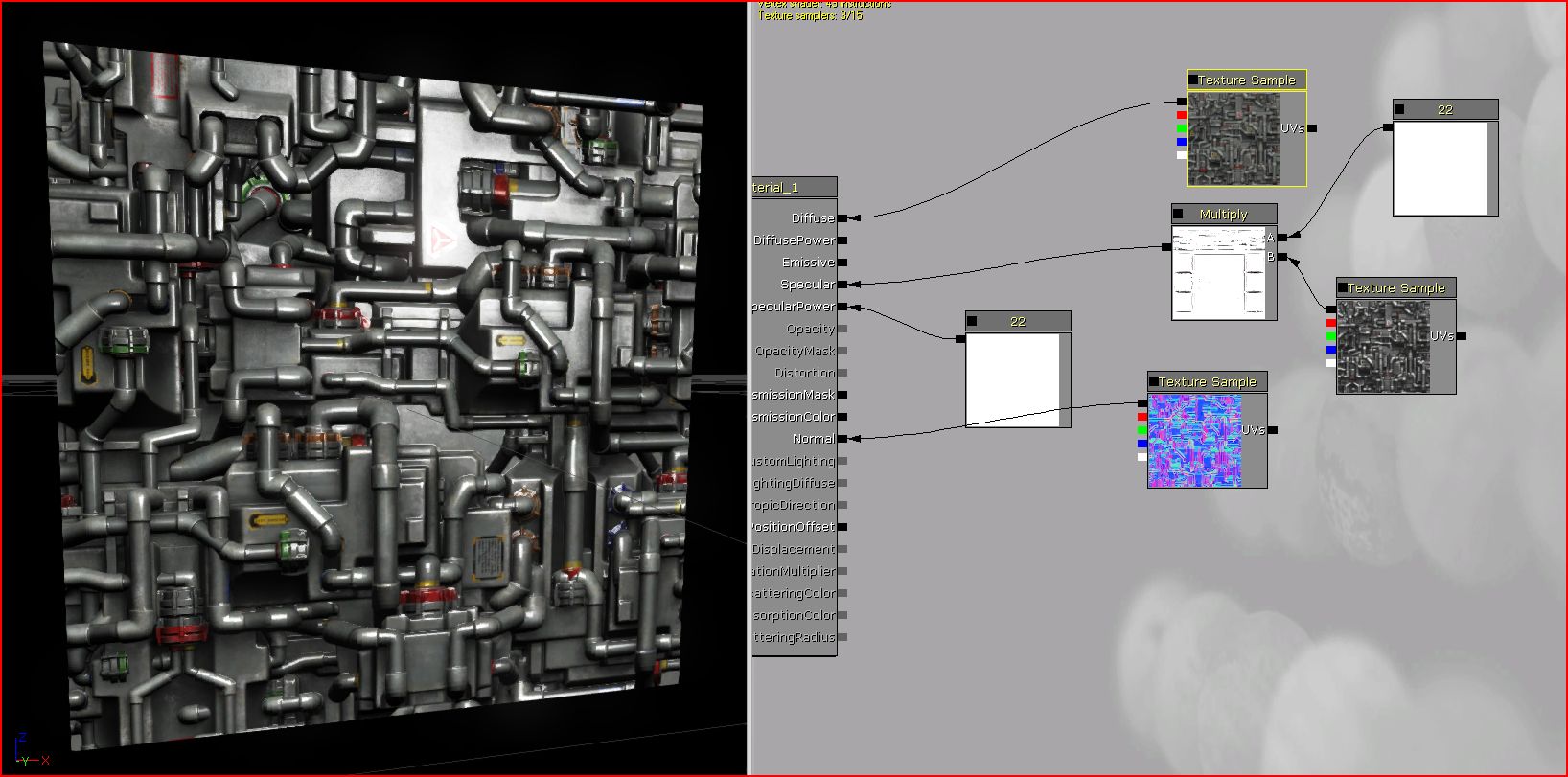Click the Multiply node output pin

1166,247
